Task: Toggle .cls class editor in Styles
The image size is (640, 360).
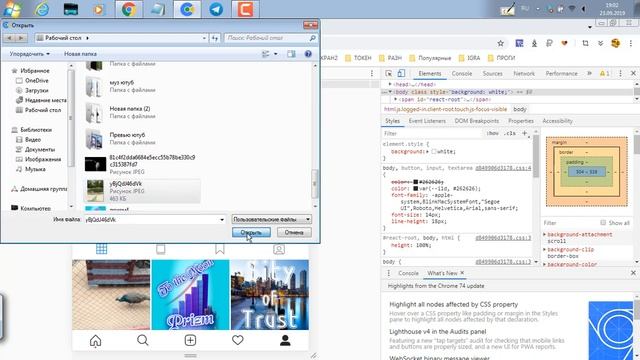Action: (510, 133)
